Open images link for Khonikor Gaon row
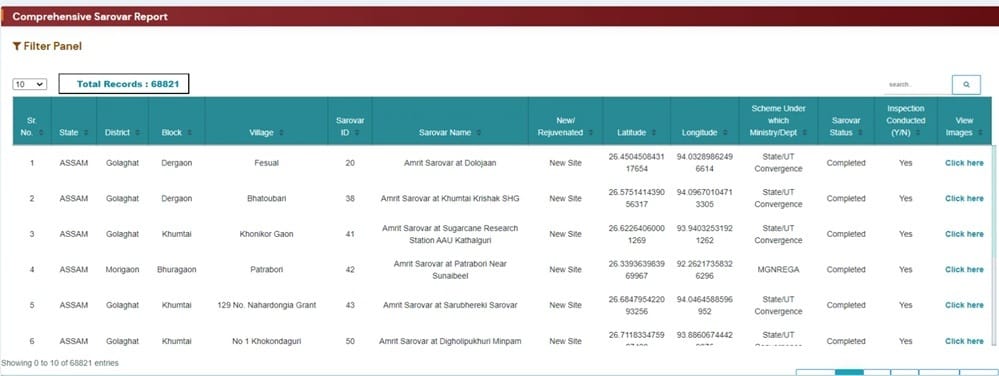The width and height of the screenshot is (999, 376). coord(964,234)
